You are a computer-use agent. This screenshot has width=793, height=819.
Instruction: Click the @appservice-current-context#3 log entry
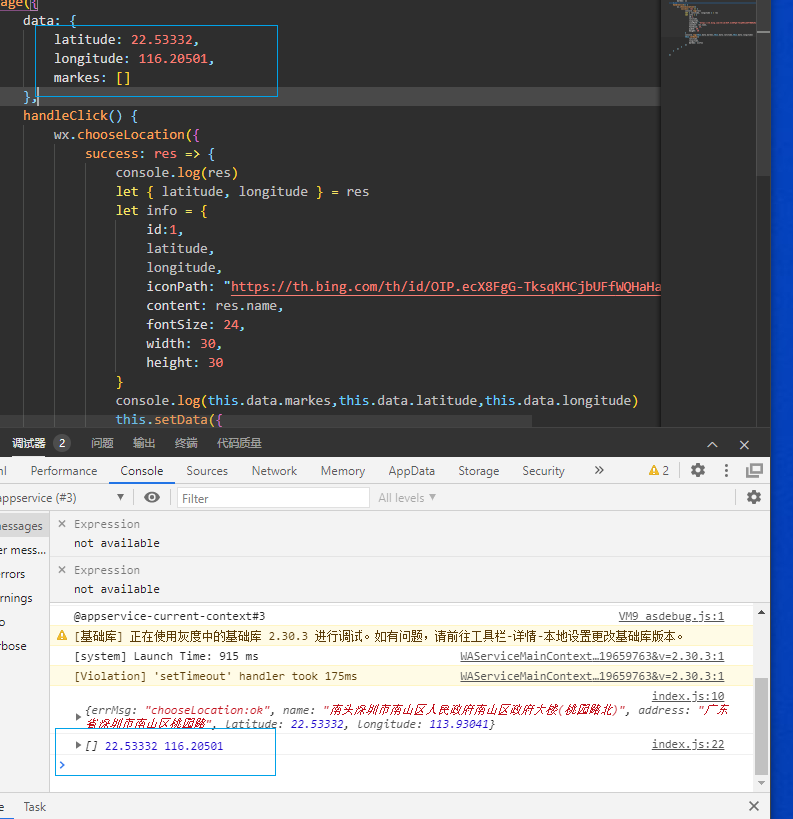[169, 616]
